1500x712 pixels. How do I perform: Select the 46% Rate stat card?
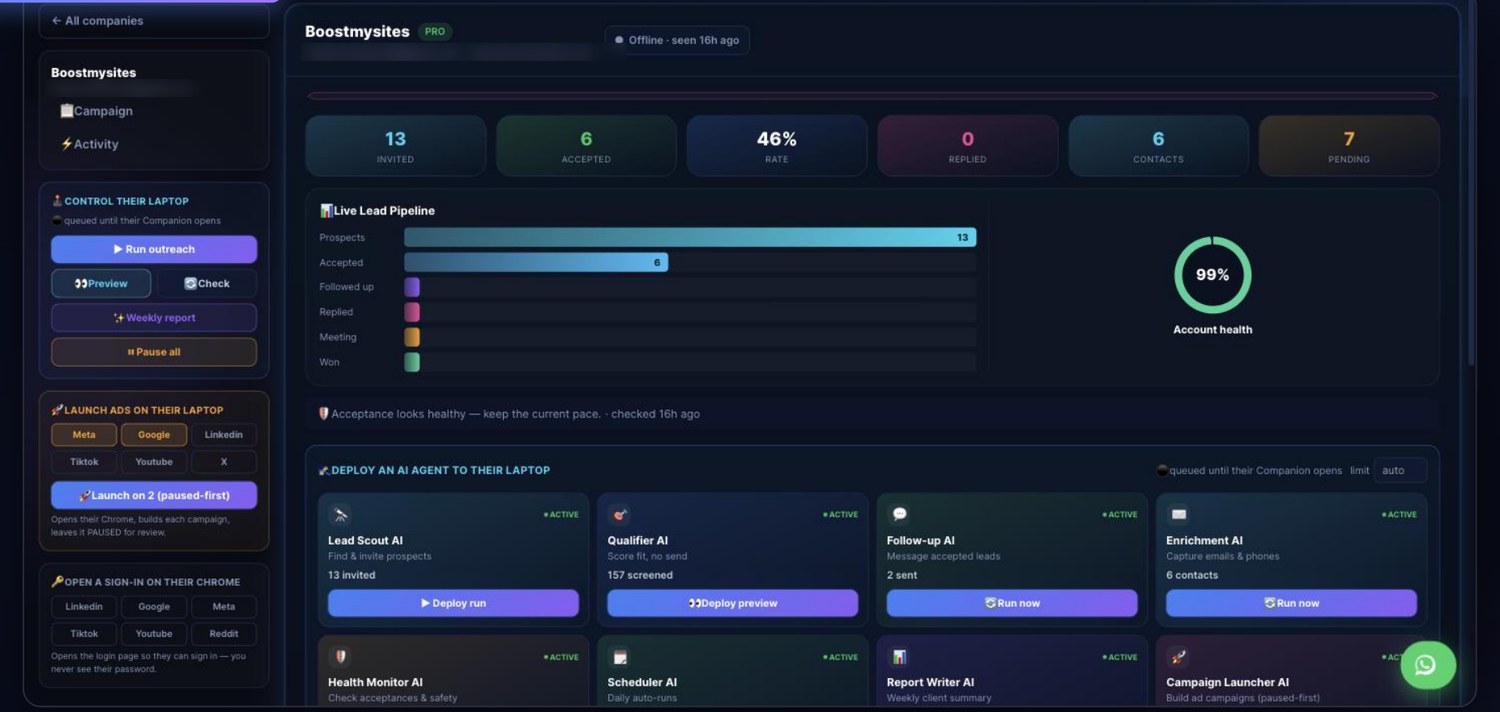[777, 146]
